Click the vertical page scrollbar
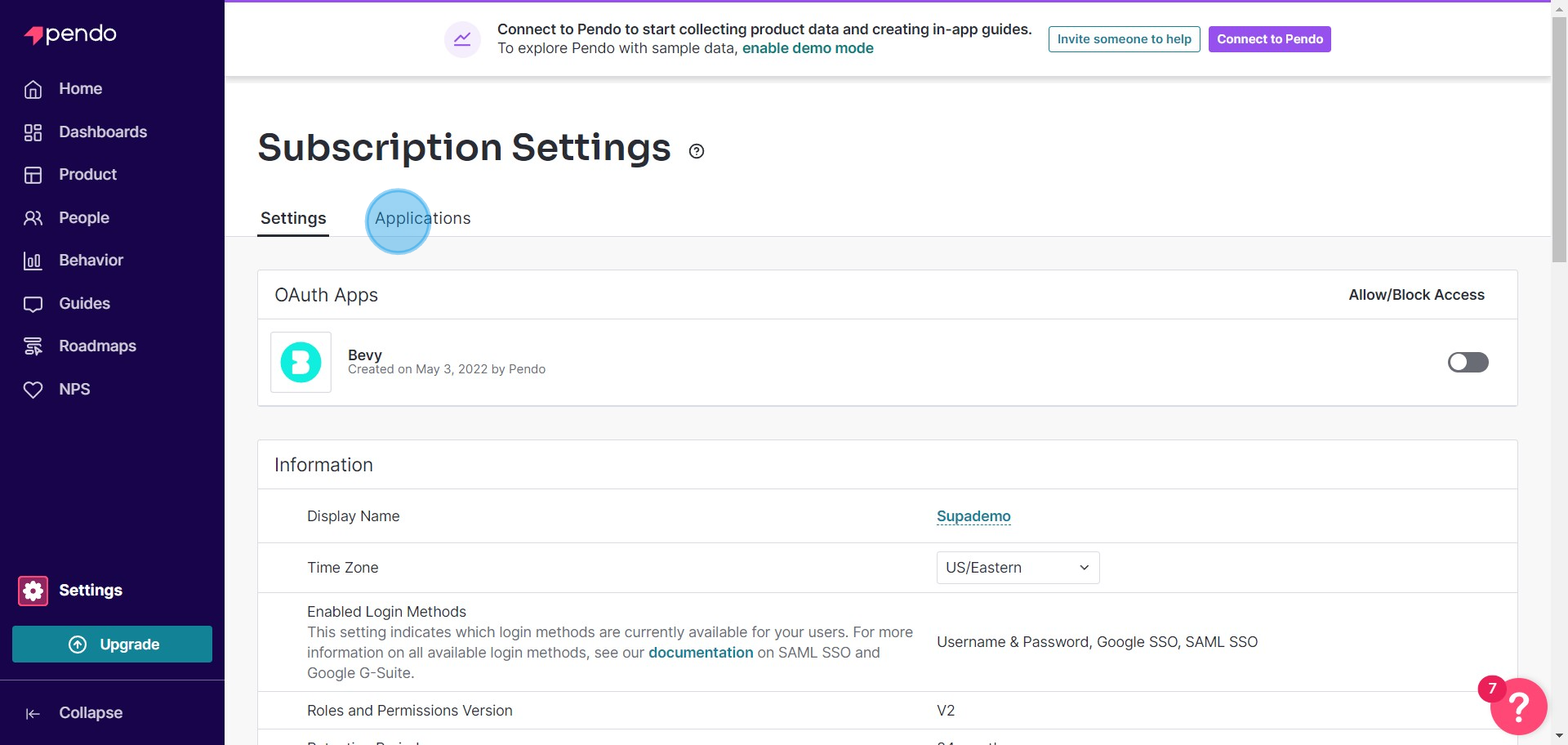Image resolution: width=1568 pixels, height=745 pixels. [1559, 139]
